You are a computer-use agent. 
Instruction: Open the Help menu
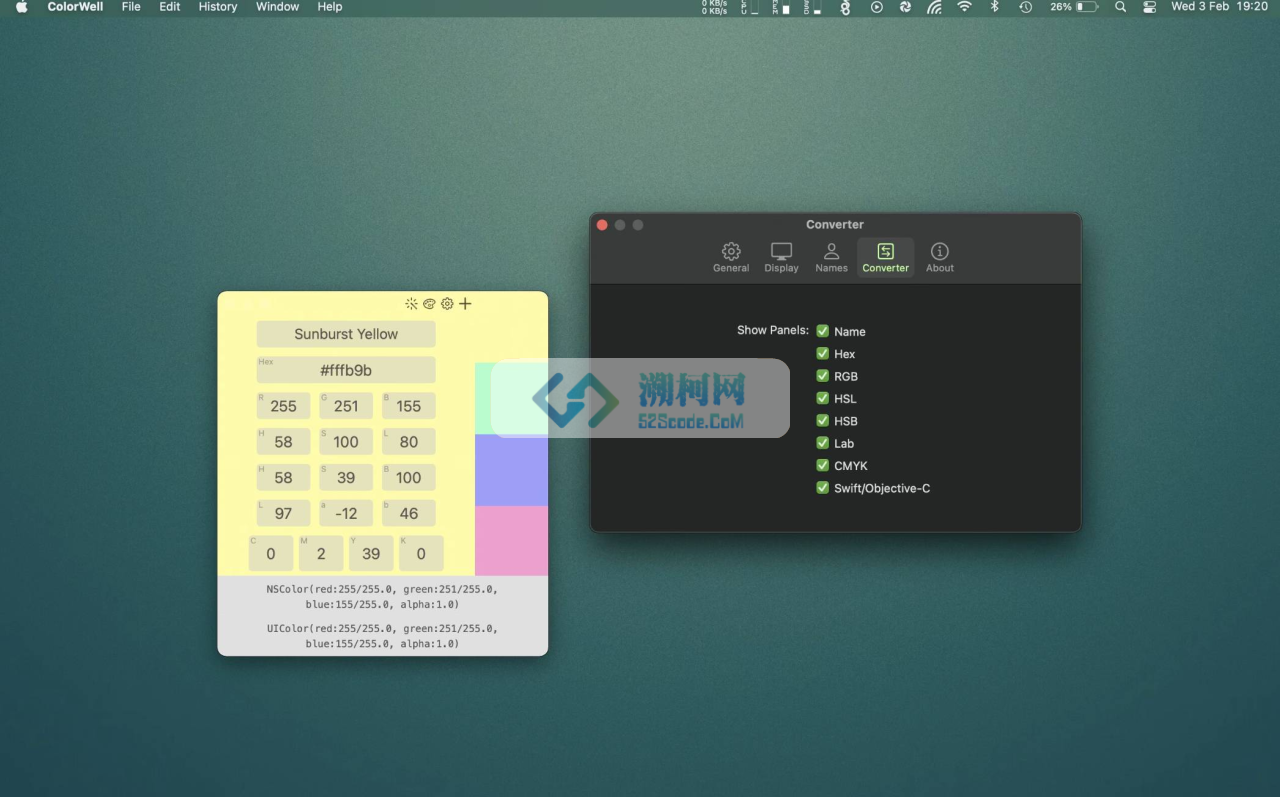(330, 7)
